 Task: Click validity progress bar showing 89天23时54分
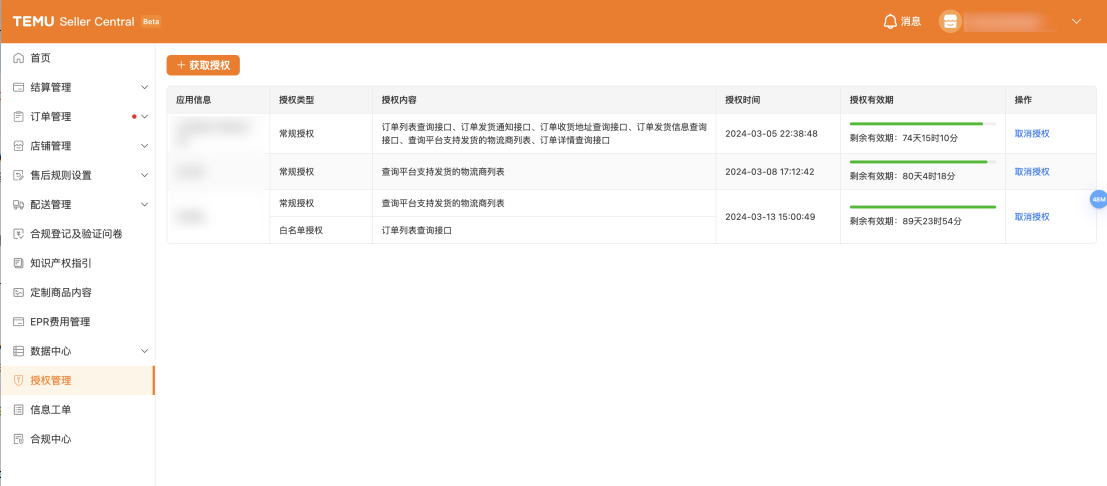[x=922, y=207]
